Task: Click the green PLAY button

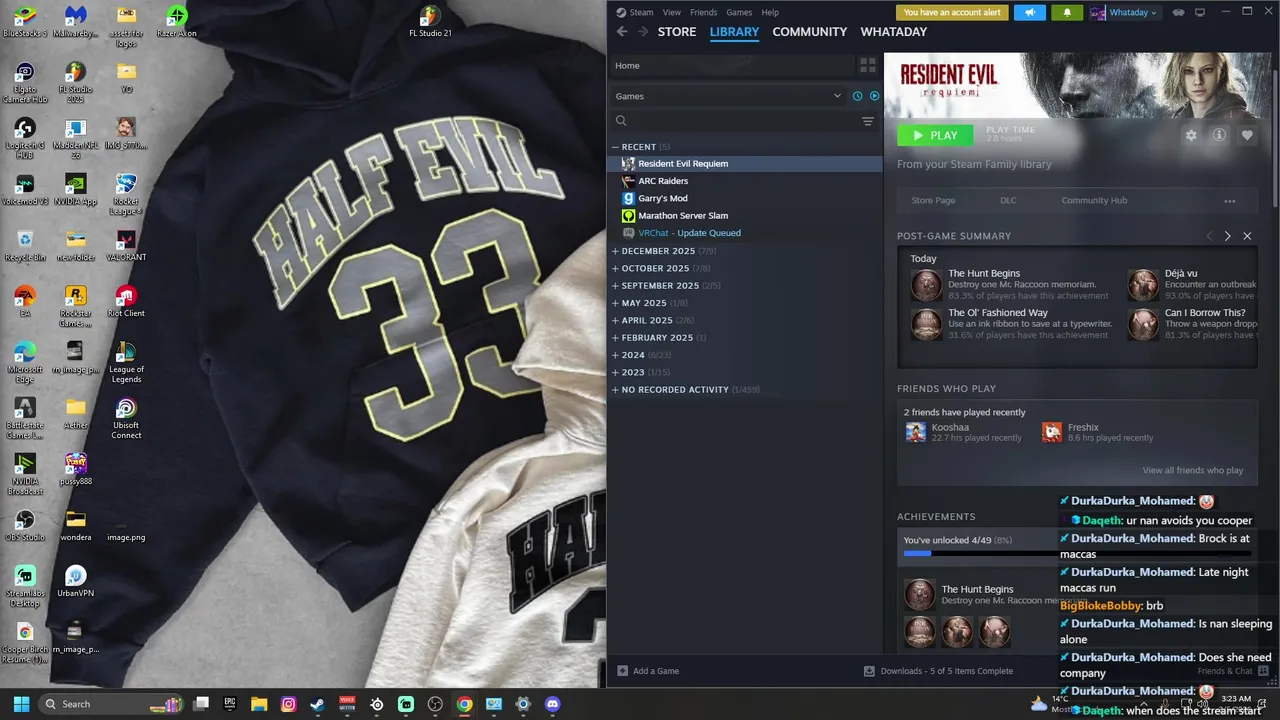Action: point(935,135)
